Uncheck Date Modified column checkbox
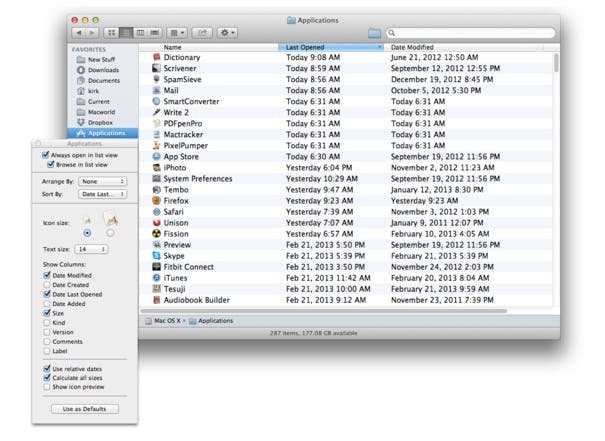This screenshot has height=441, width=605. [x=47, y=275]
